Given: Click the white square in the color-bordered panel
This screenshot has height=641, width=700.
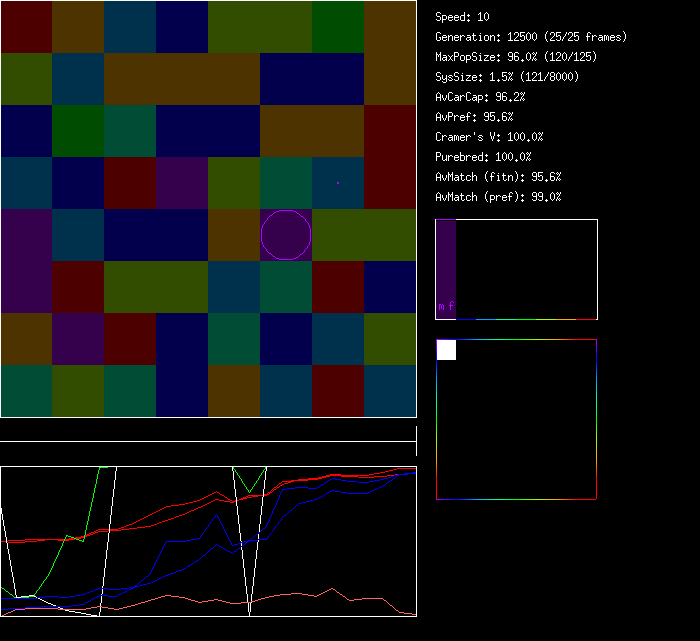Looking at the screenshot, I should [x=446, y=350].
